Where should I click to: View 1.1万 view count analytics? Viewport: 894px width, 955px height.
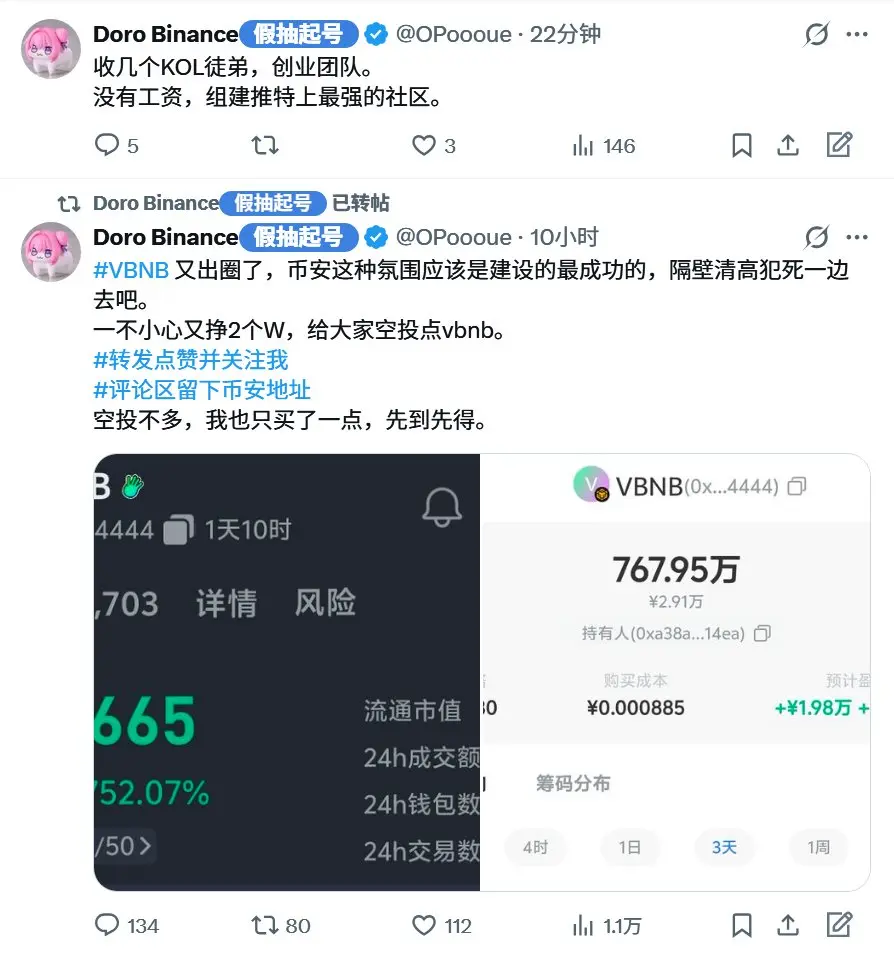pos(607,926)
